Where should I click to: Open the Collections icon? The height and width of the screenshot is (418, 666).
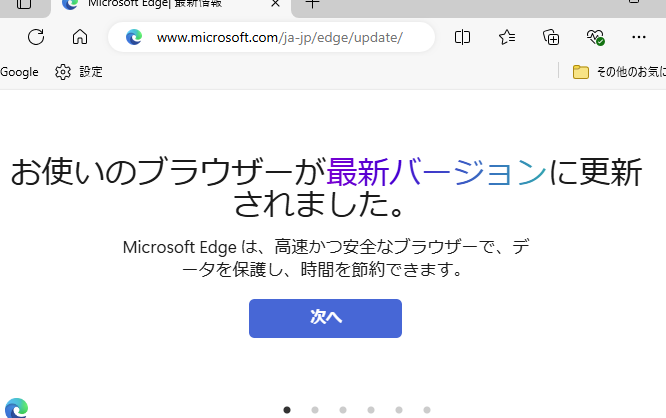coord(551,38)
